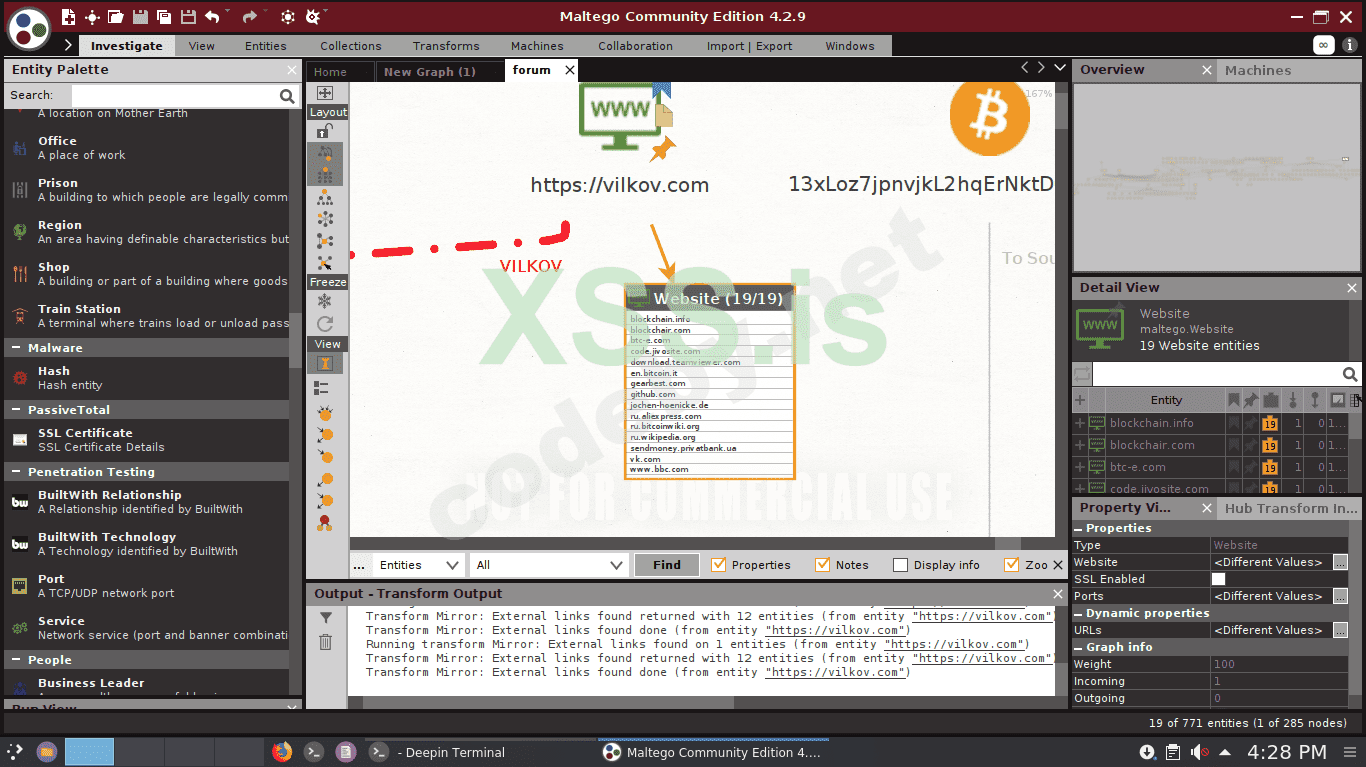Viewport: 1366px width, 767px height.
Task: Click the Maltego application logo button
Action: pos(29,28)
